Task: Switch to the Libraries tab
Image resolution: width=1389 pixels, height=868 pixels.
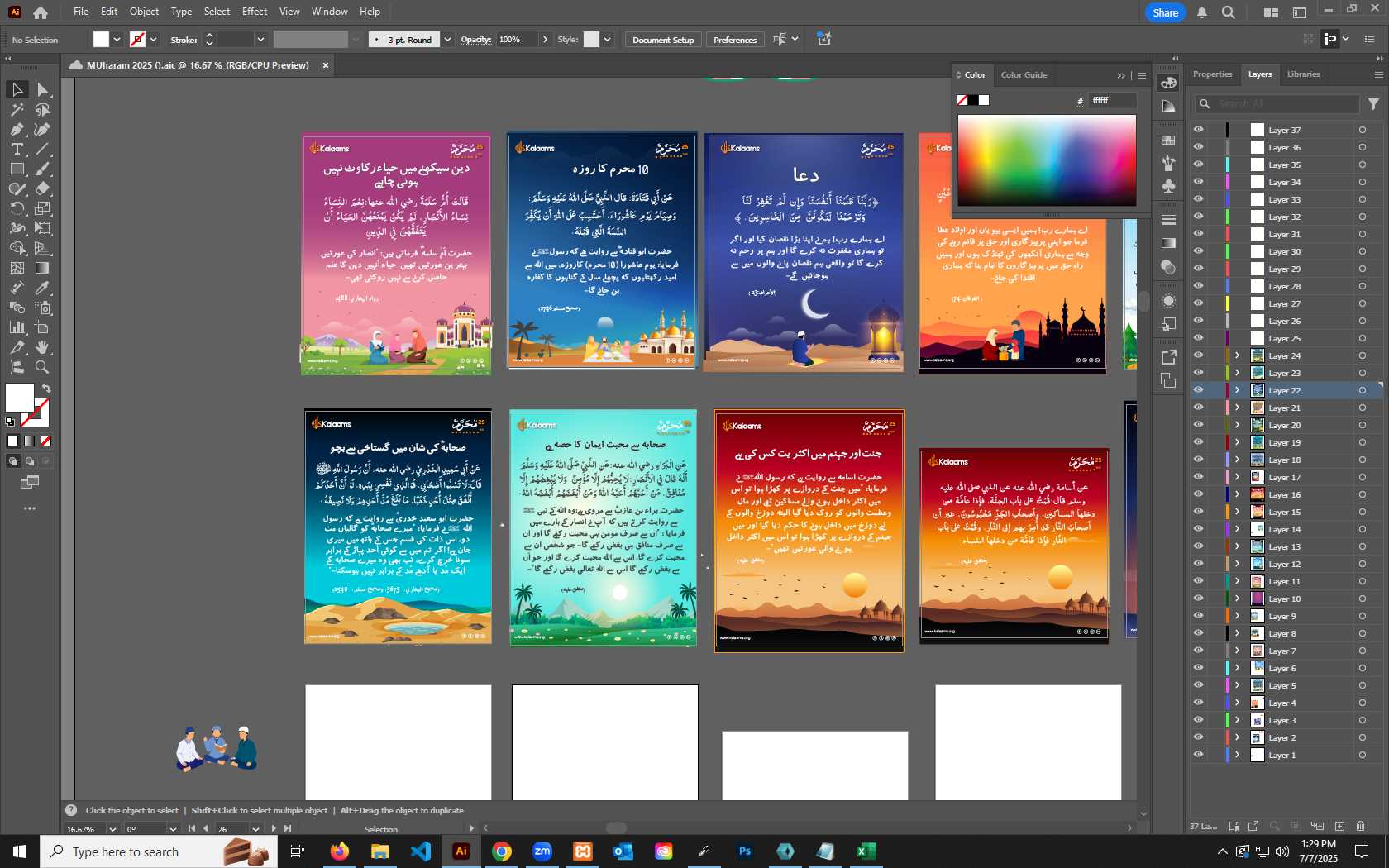Action: [1303, 74]
